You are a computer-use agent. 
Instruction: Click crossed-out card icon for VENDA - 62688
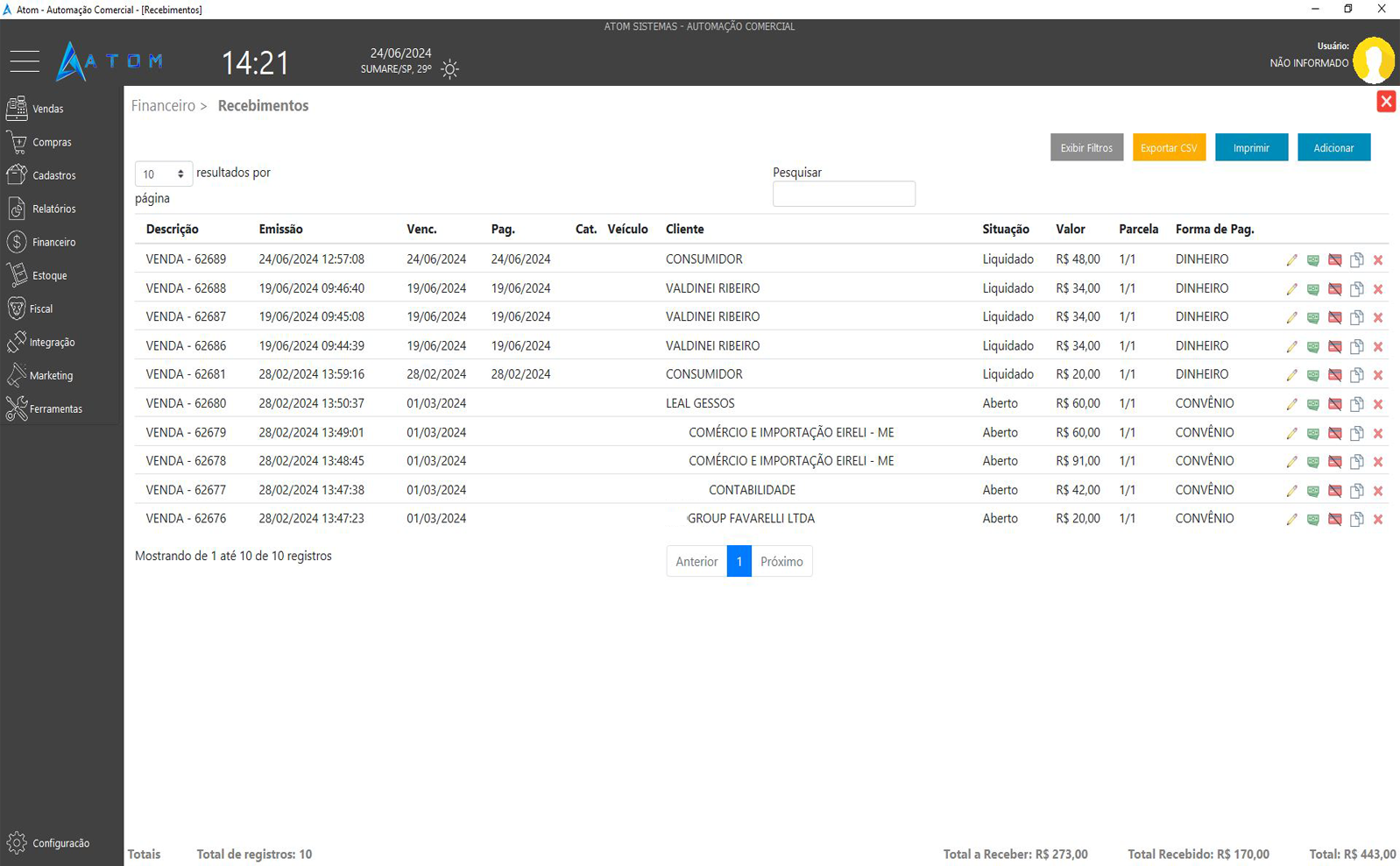click(x=1334, y=289)
